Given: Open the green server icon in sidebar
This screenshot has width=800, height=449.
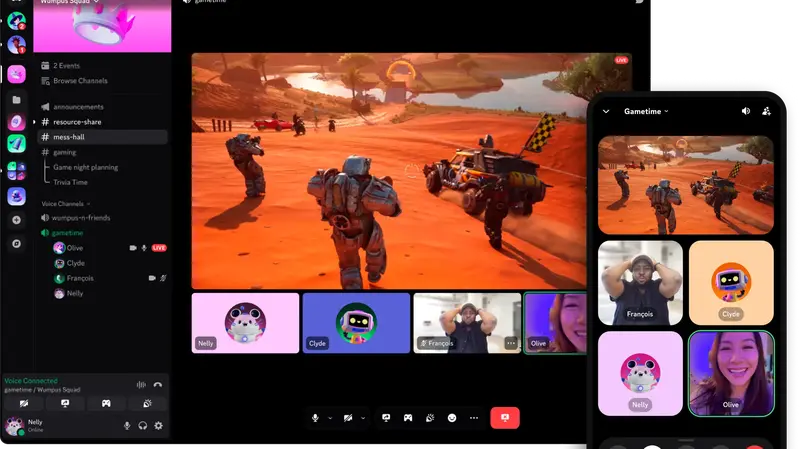Looking at the screenshot, I should pyautogui.click(x=16, y=143).
